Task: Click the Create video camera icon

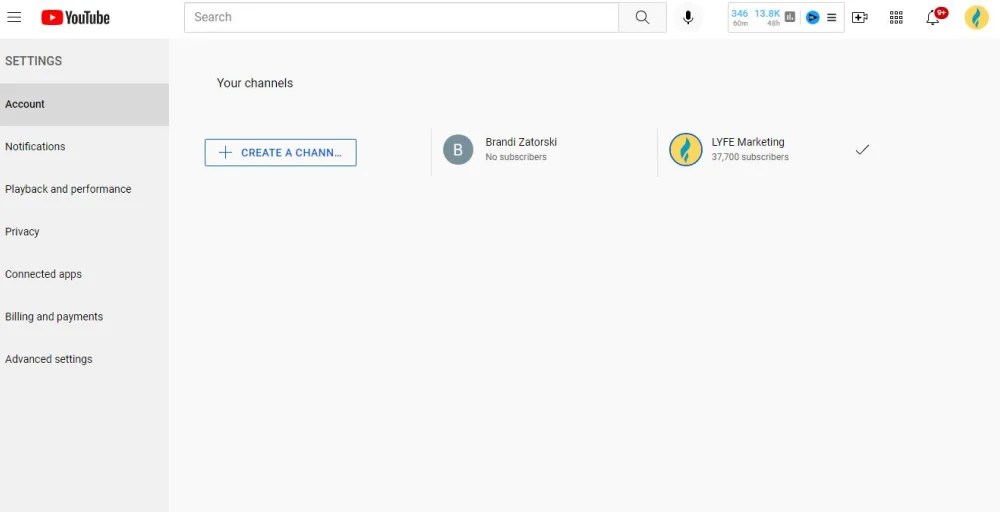Action: pyautogui.click(x=860, y=17)
